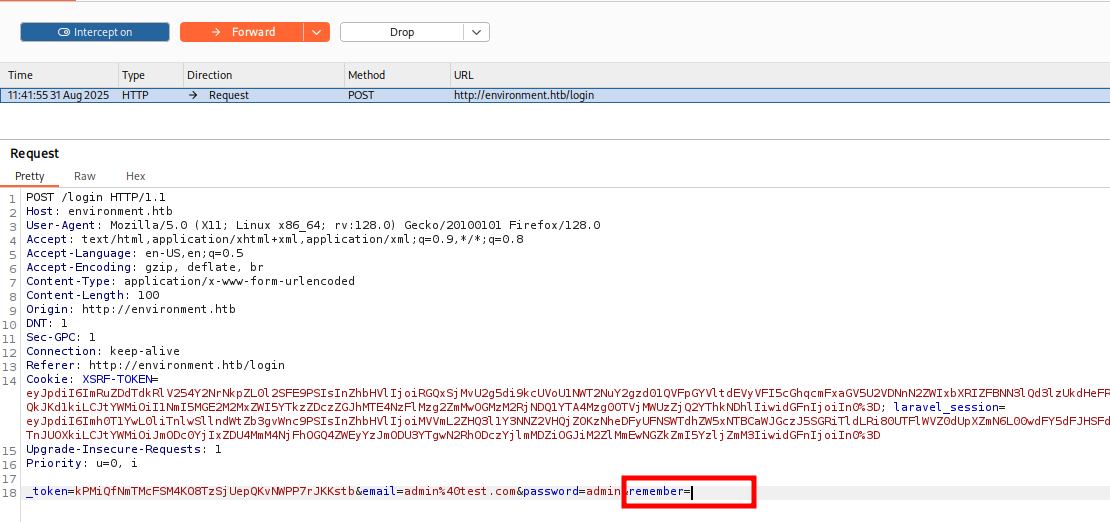The width and height of the screenshot is (1110, 522).
Task: Click the _token parameter in request body
Action: [x=45, y=492]
